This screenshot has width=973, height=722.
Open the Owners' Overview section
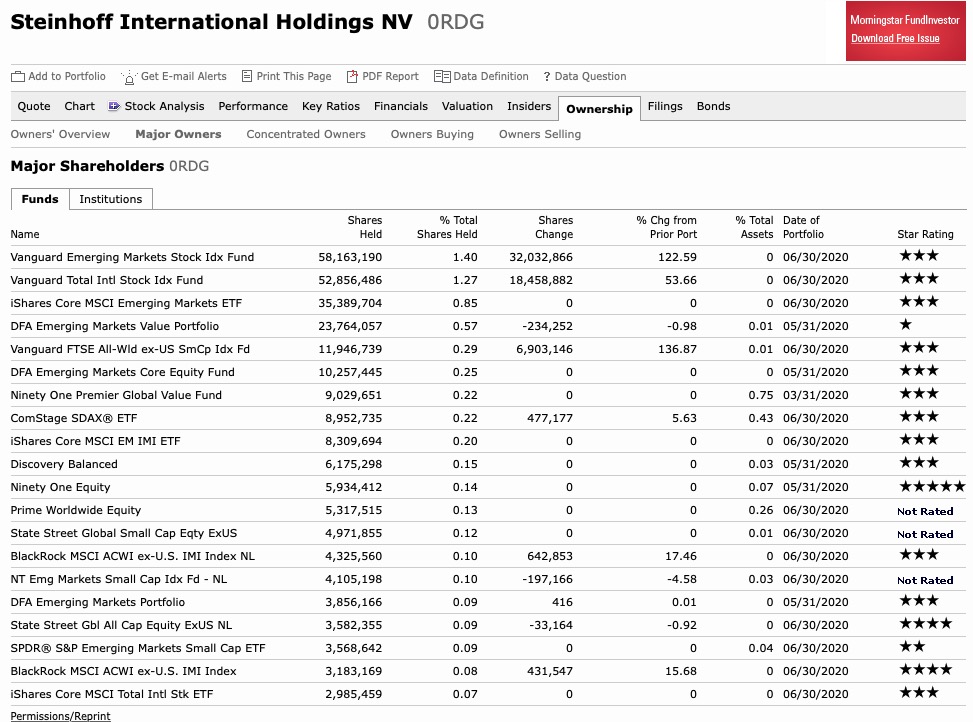(61, 133)
